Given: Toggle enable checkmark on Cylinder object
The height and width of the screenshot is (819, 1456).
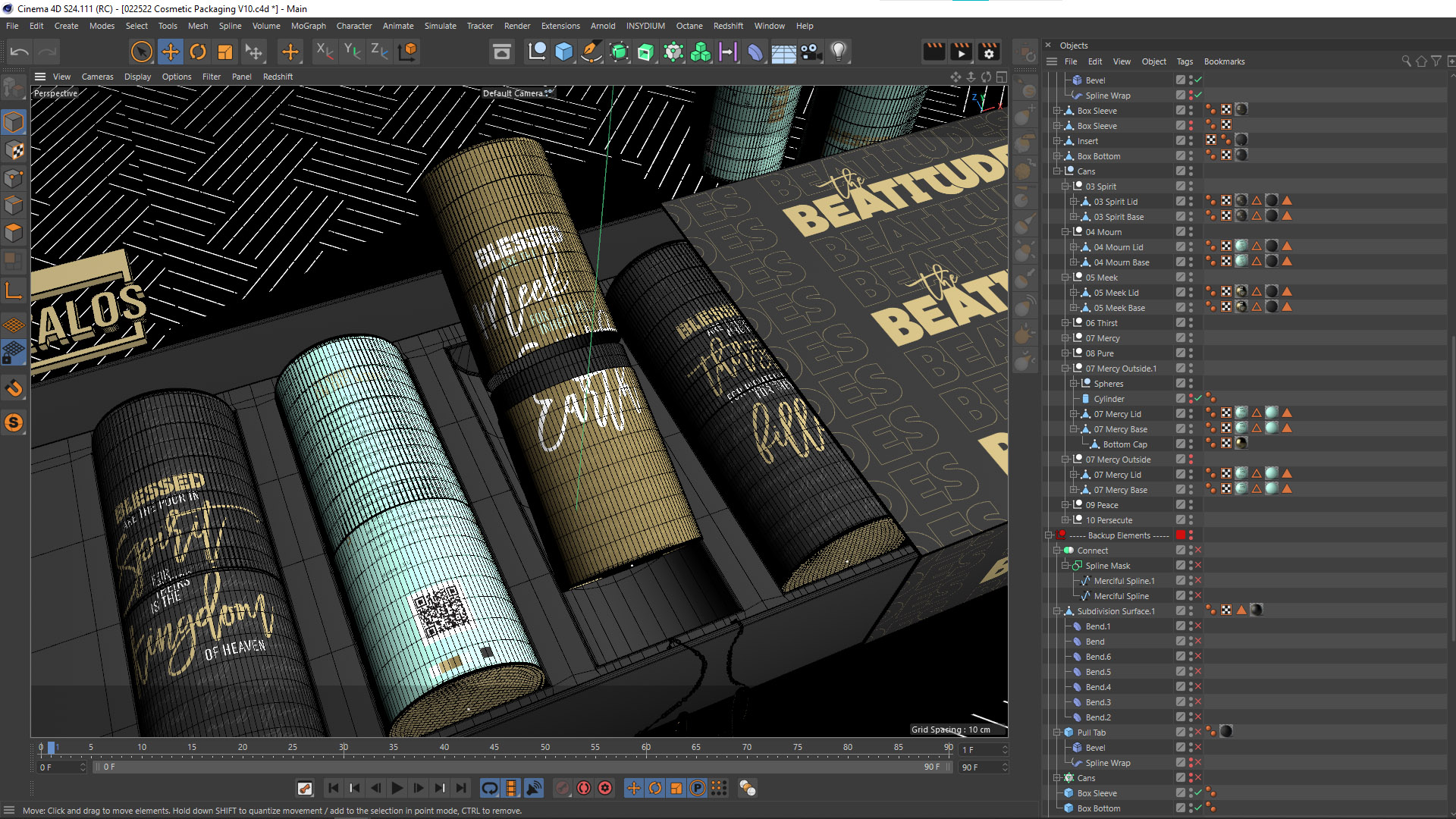Looking at the screenshot, I should [1198, 398].
